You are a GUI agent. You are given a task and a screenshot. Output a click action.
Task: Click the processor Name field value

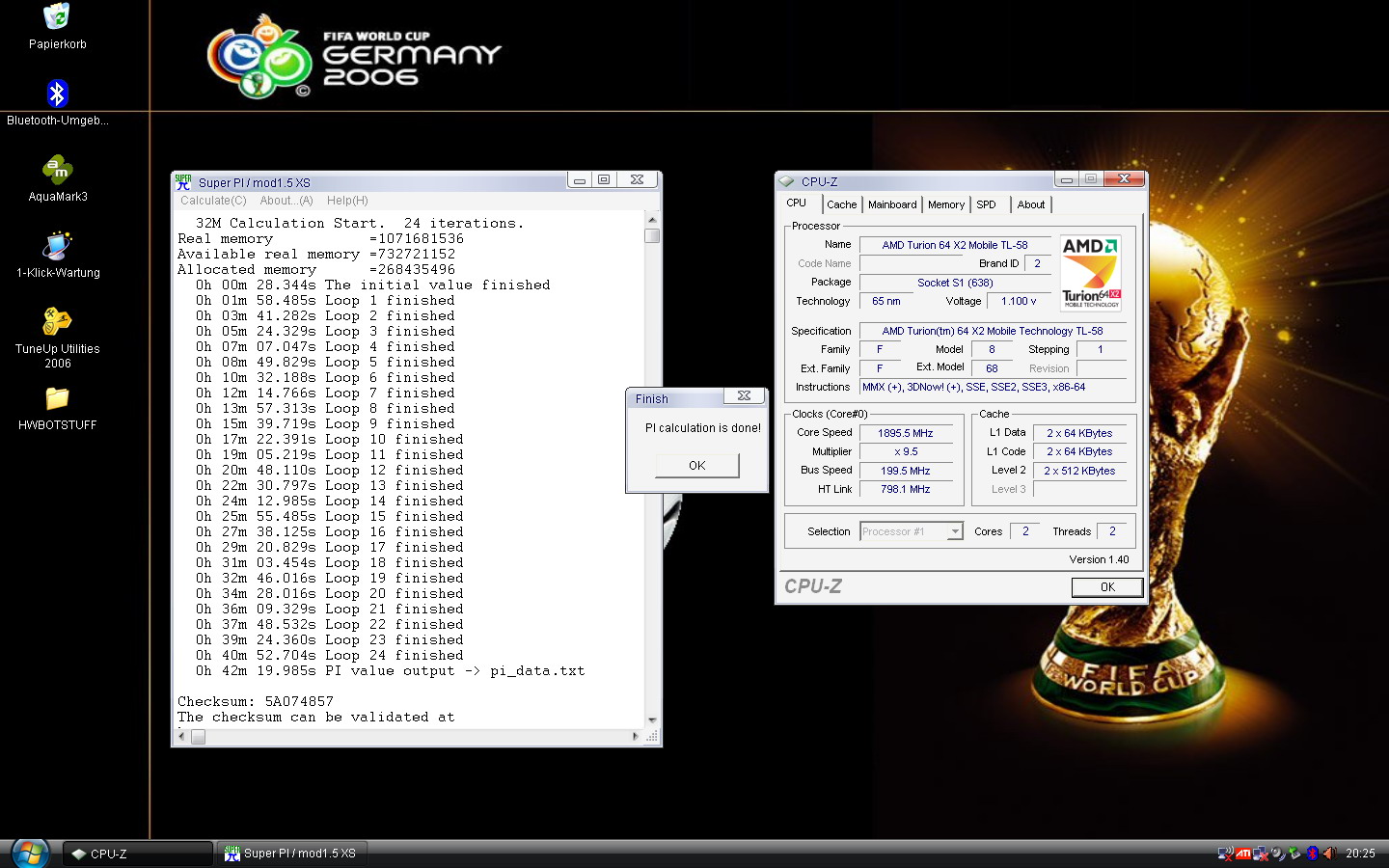(954, 245)
